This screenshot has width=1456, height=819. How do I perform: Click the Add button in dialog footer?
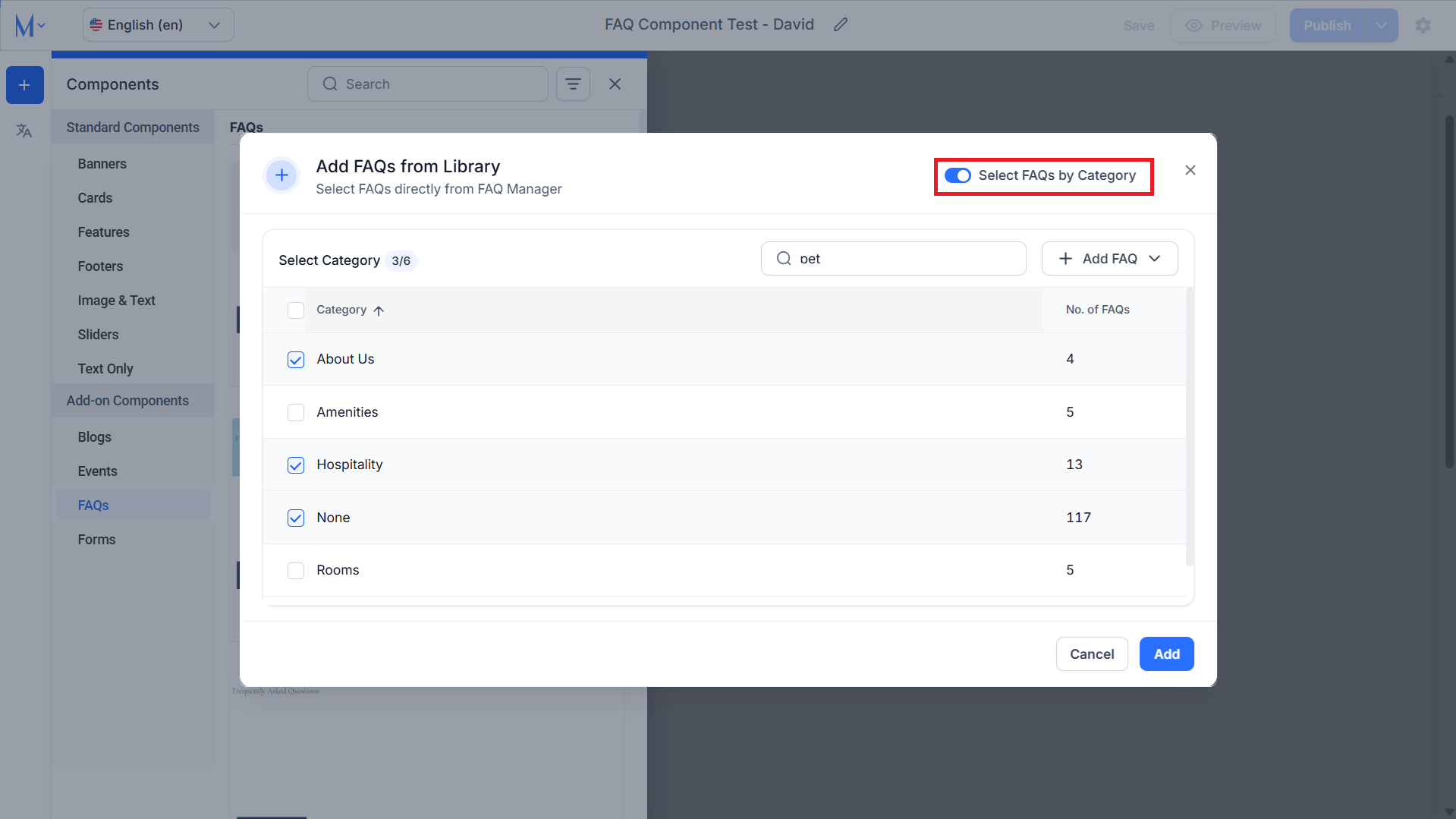pyautogui.click(x=1167, y=654)
